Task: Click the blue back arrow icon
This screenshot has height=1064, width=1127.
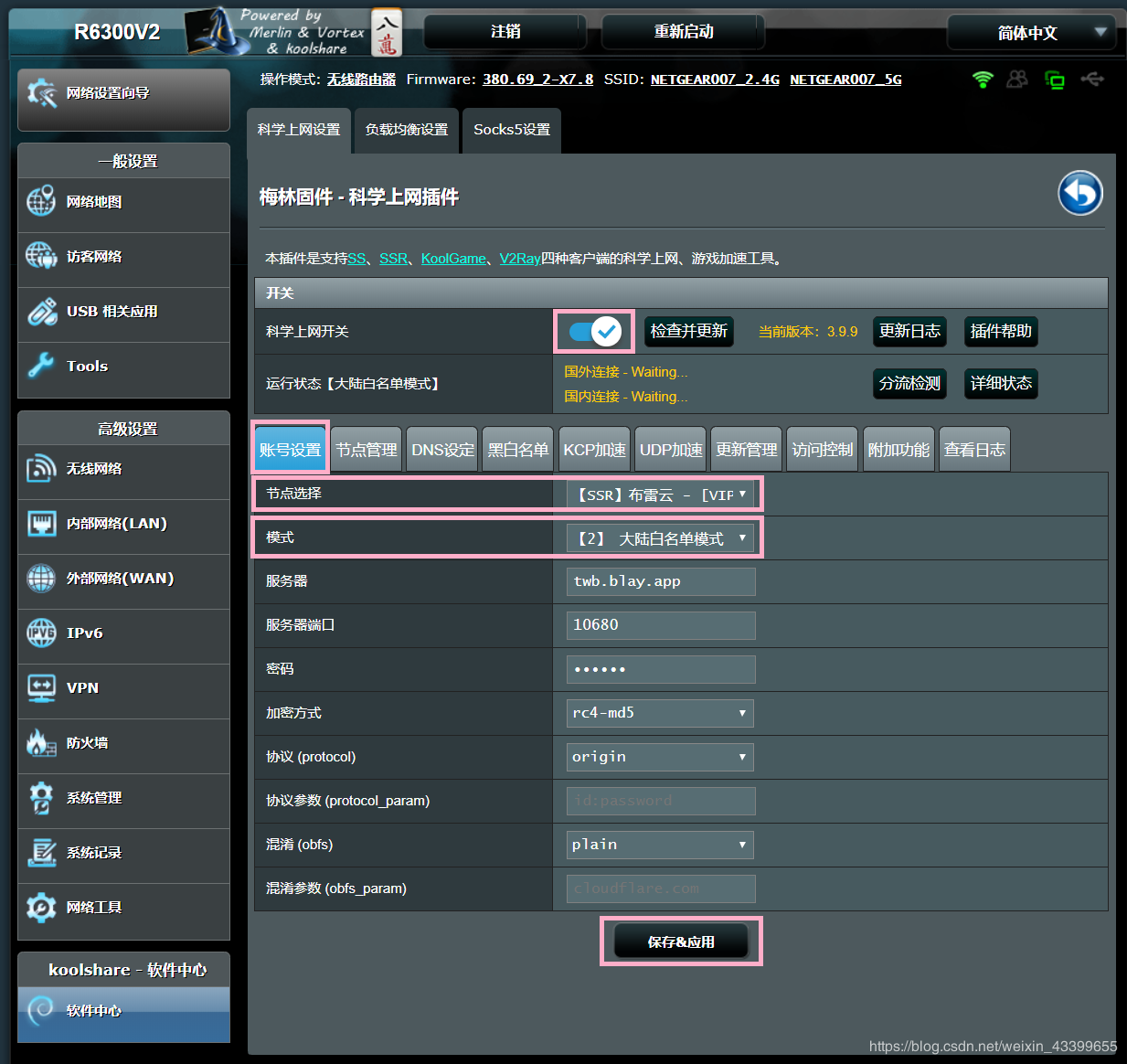Action: pyautogui.click(x=1079, y=194)
